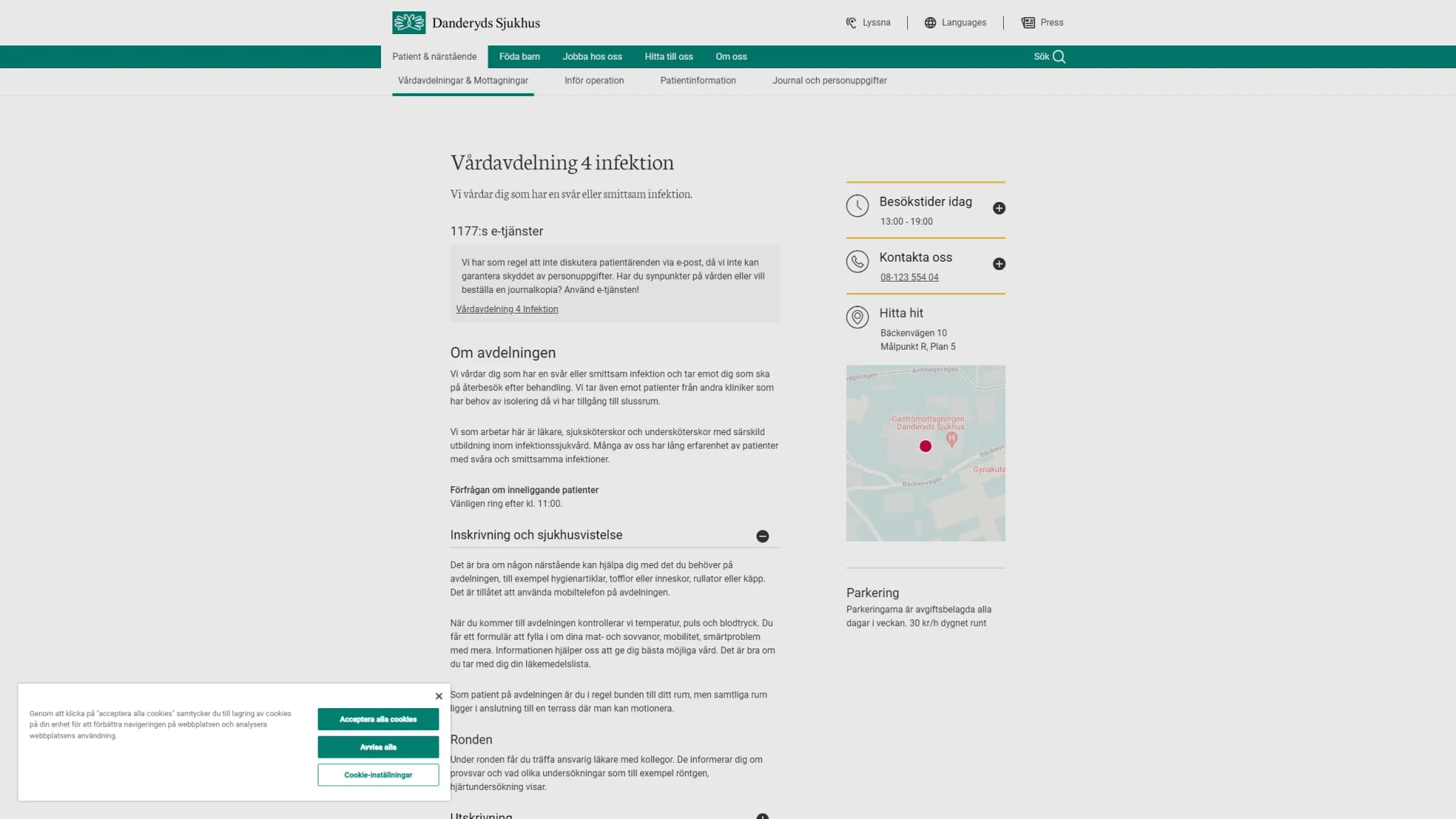Collapse the Inskrivning och sjukhusvistelse section
This screenshot has height=819, width=1456.
pos(762,536)
